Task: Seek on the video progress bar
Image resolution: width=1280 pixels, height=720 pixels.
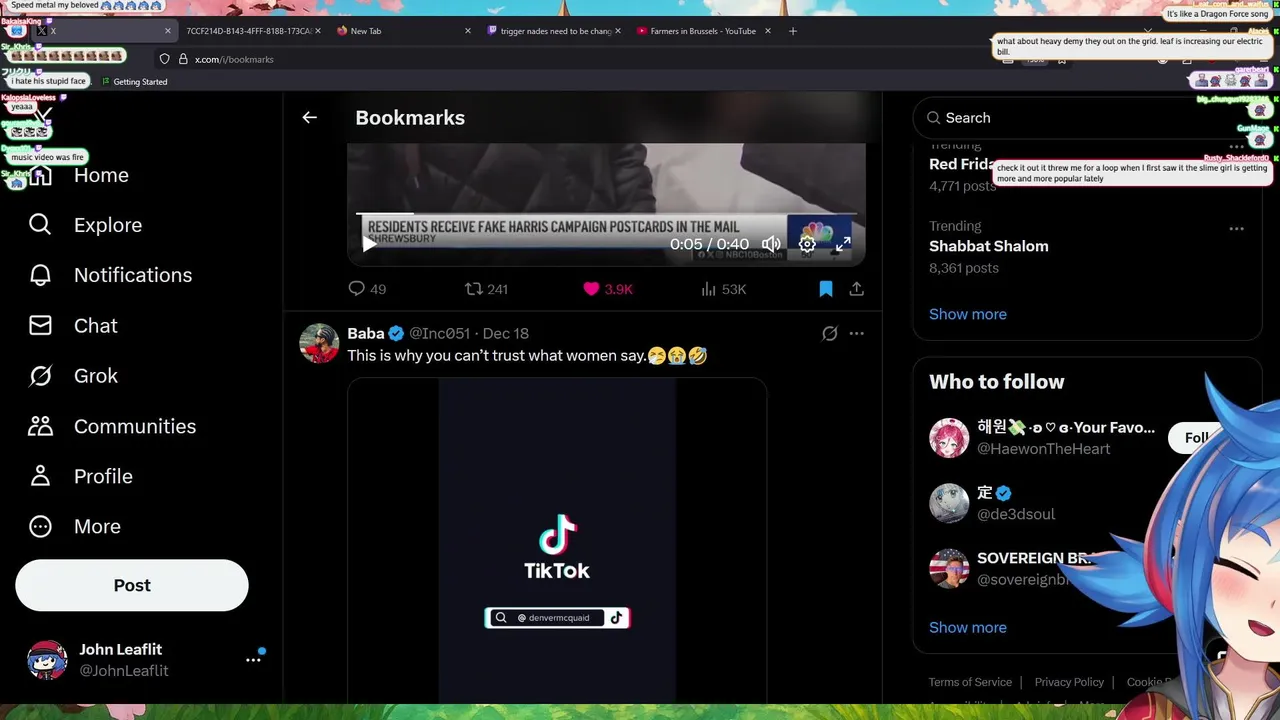Action: pos(606,213)
